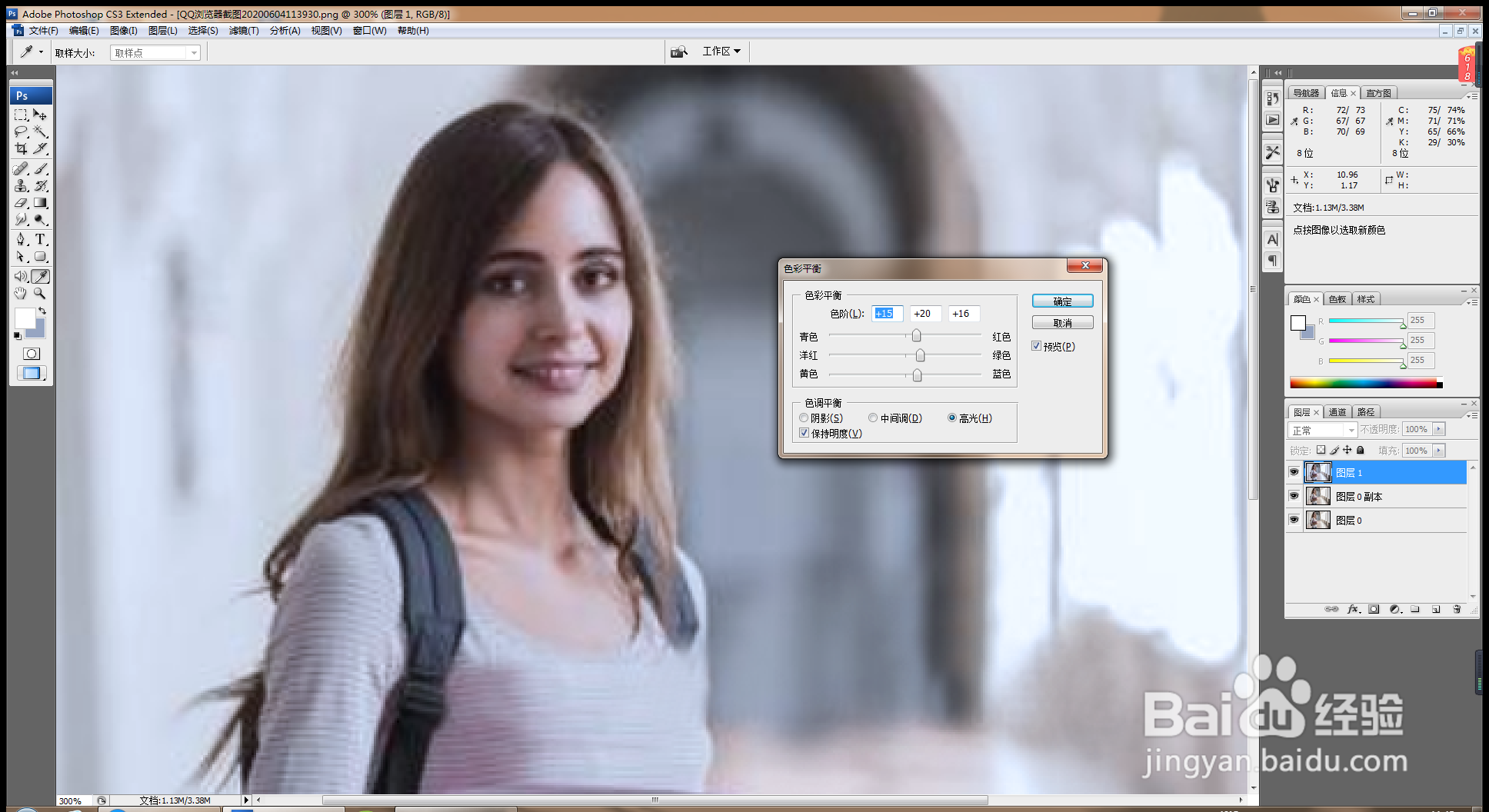Select the Crop tool
This screenshot has width=1489, height=812.
(21, 148)
